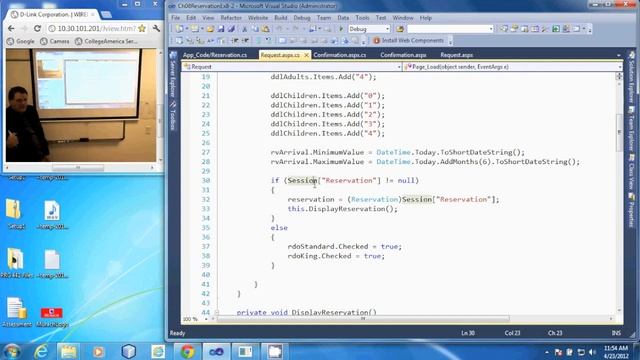This screenshot has width=640, height=360.
Task: Click the Open File folder icon
Action: tap(210, 29)
